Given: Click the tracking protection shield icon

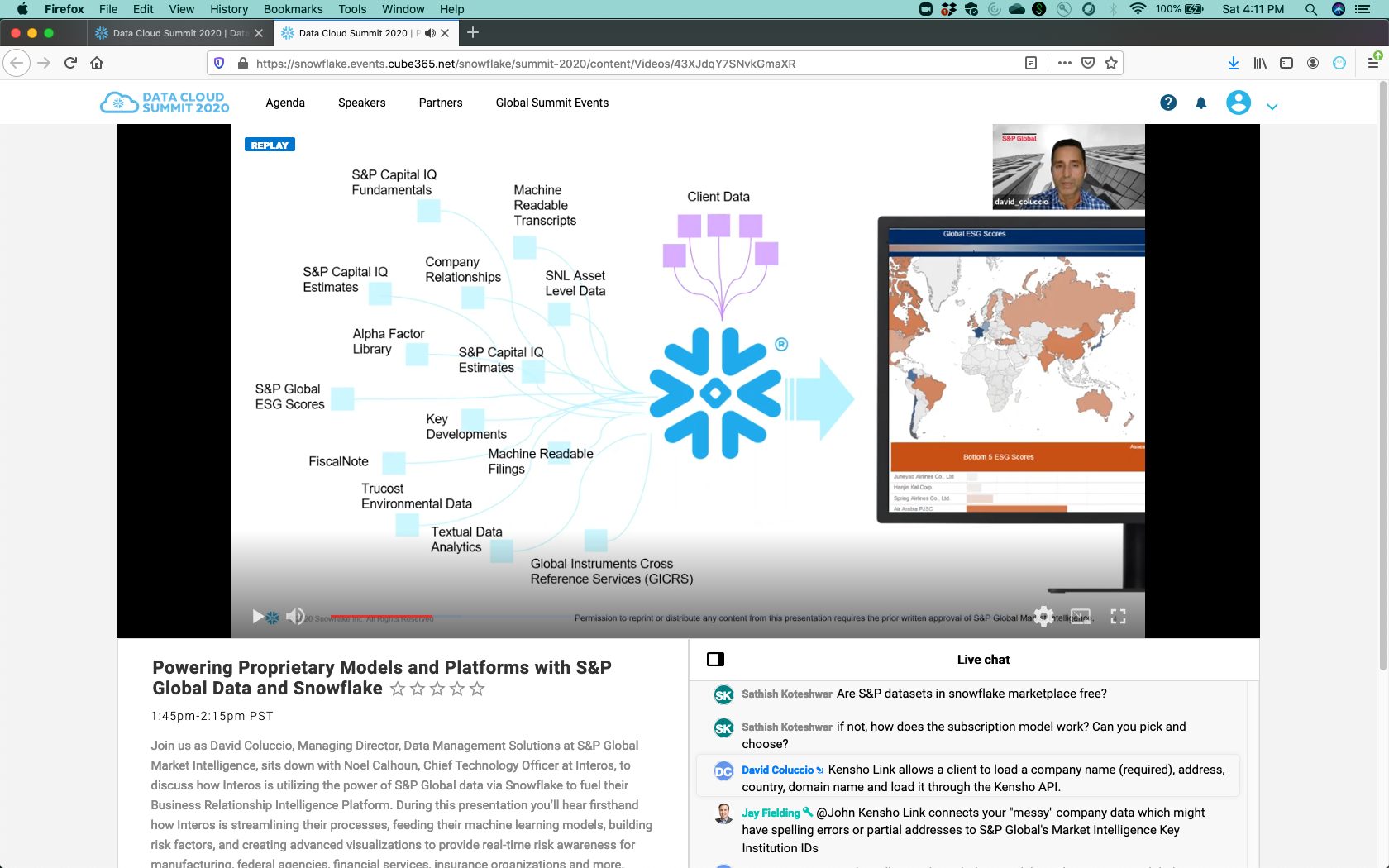Looking at the screenshot, I should [219, 63].
